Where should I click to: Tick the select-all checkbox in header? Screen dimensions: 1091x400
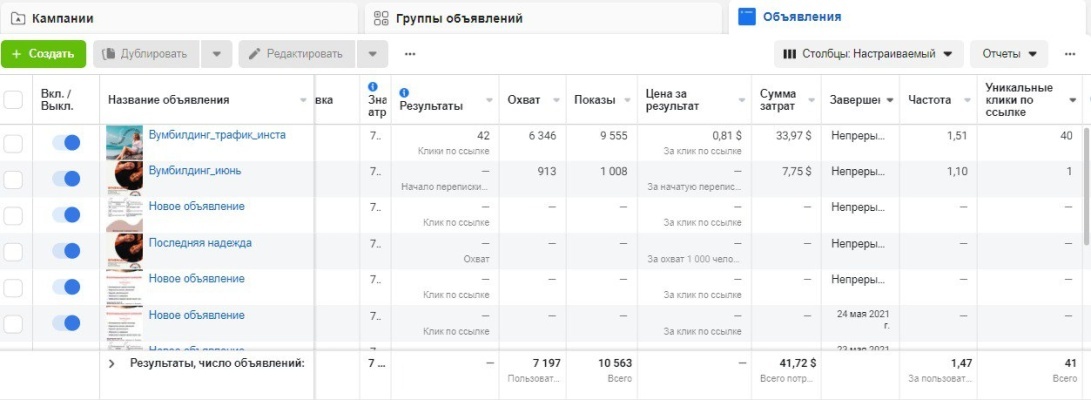(x=13, y=100)
